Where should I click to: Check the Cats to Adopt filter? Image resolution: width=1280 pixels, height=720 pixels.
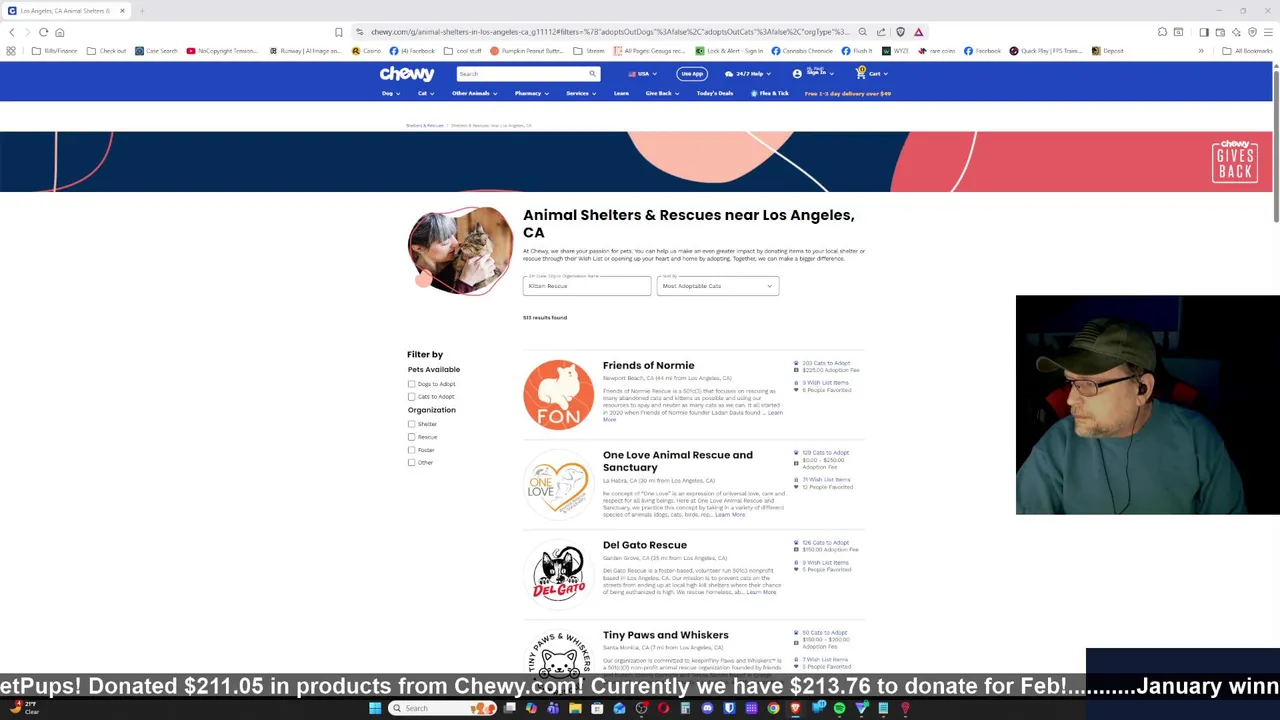[x=411, y=397]
